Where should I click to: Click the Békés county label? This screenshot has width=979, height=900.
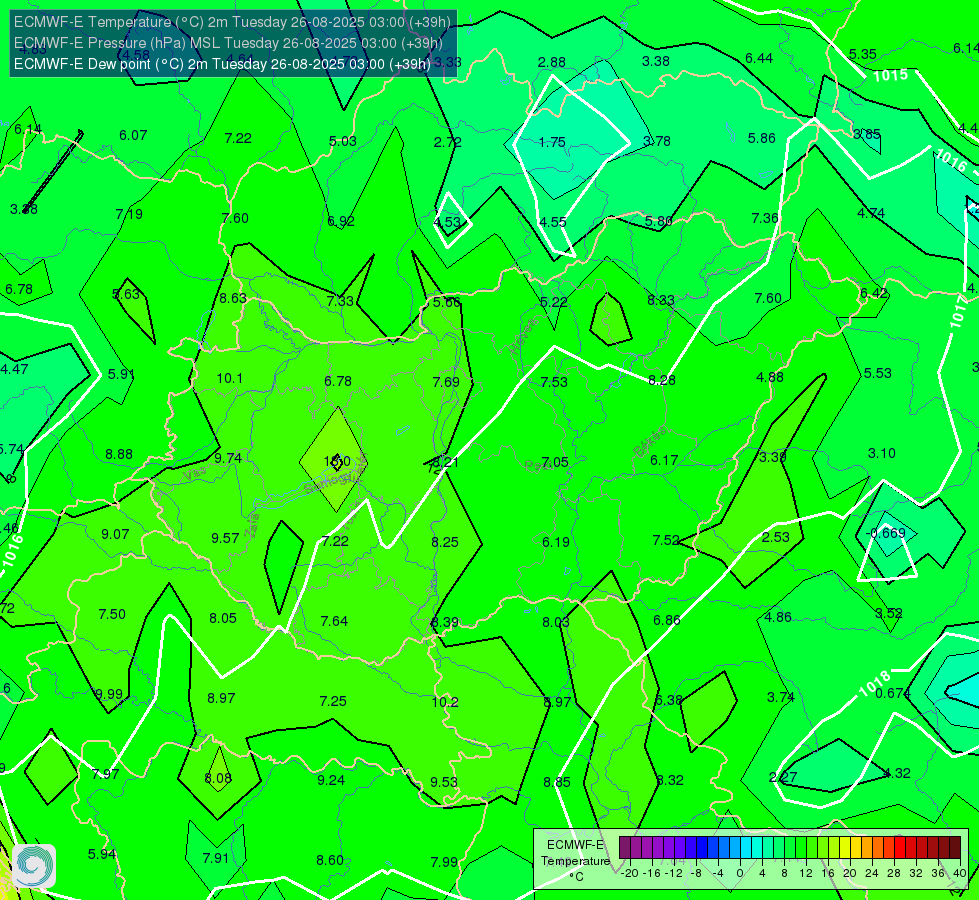pyautogui.click(x=649, y=442)
